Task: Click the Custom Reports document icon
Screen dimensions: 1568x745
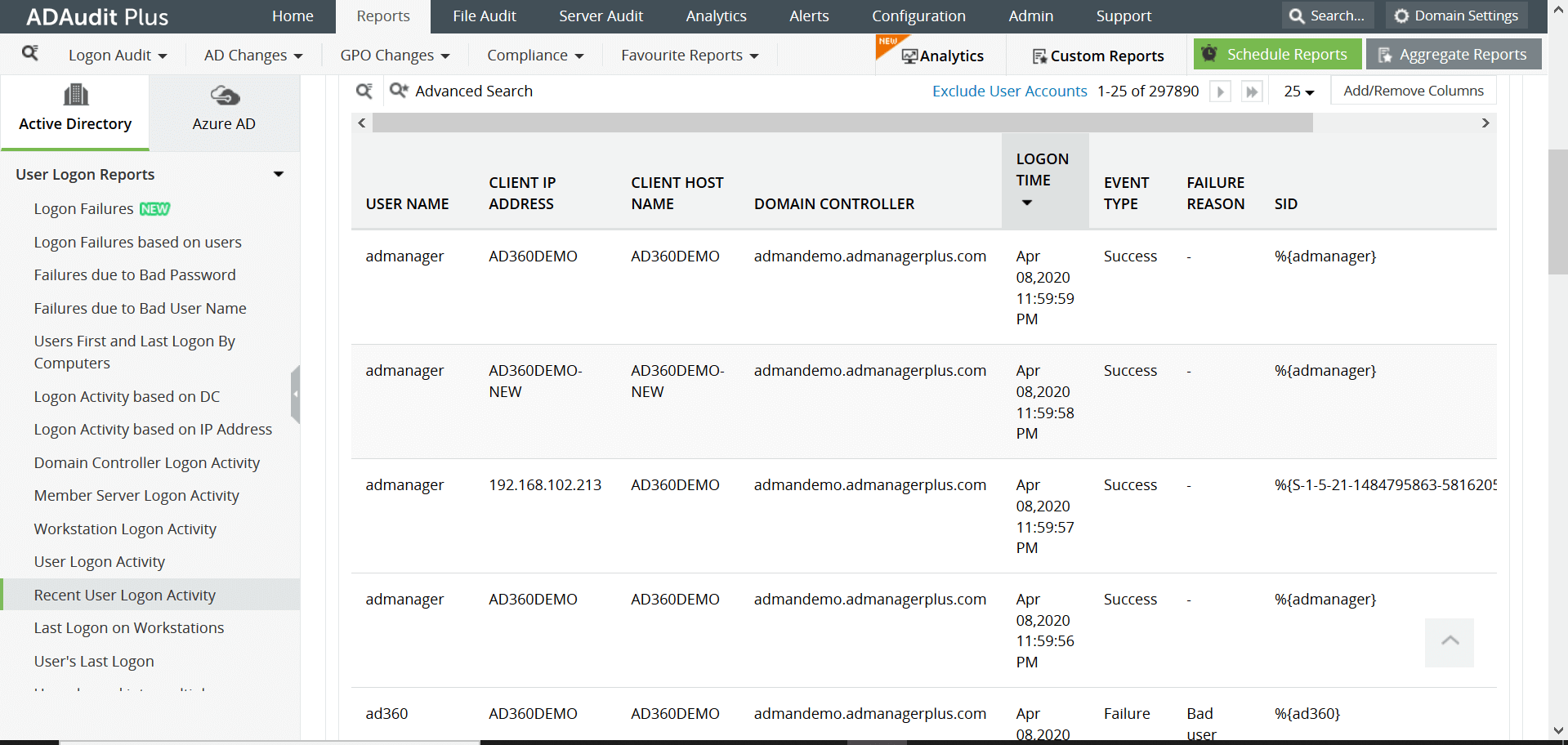Action: click(x=1039, y=56)
